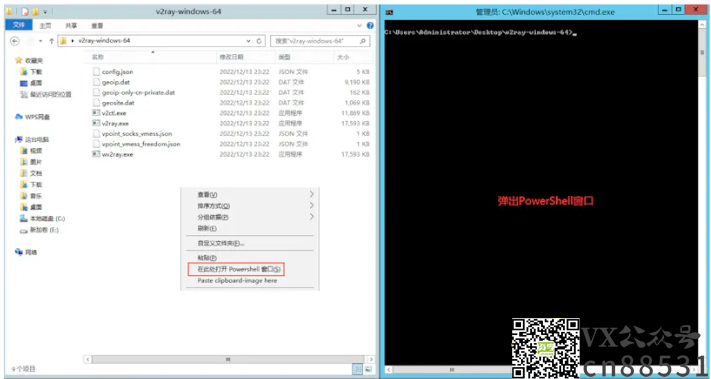This screenshot has width=711, height=379.
Task: Click the 这台电脑 computer icon
Action: point(19,140)
